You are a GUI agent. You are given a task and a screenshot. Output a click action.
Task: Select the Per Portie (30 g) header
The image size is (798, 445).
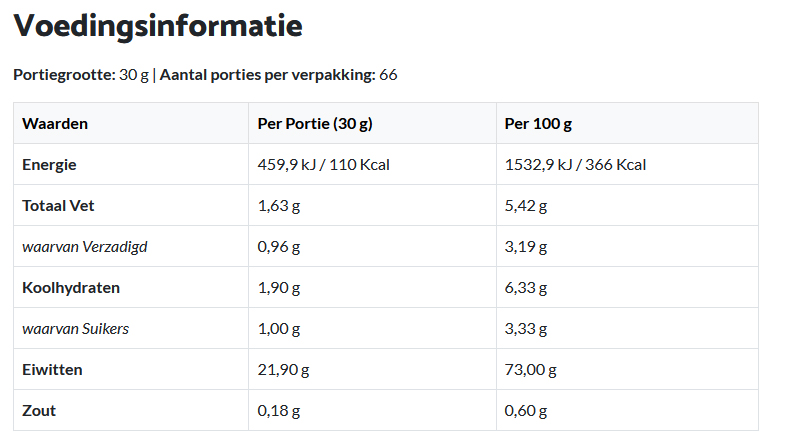point(315,124)
